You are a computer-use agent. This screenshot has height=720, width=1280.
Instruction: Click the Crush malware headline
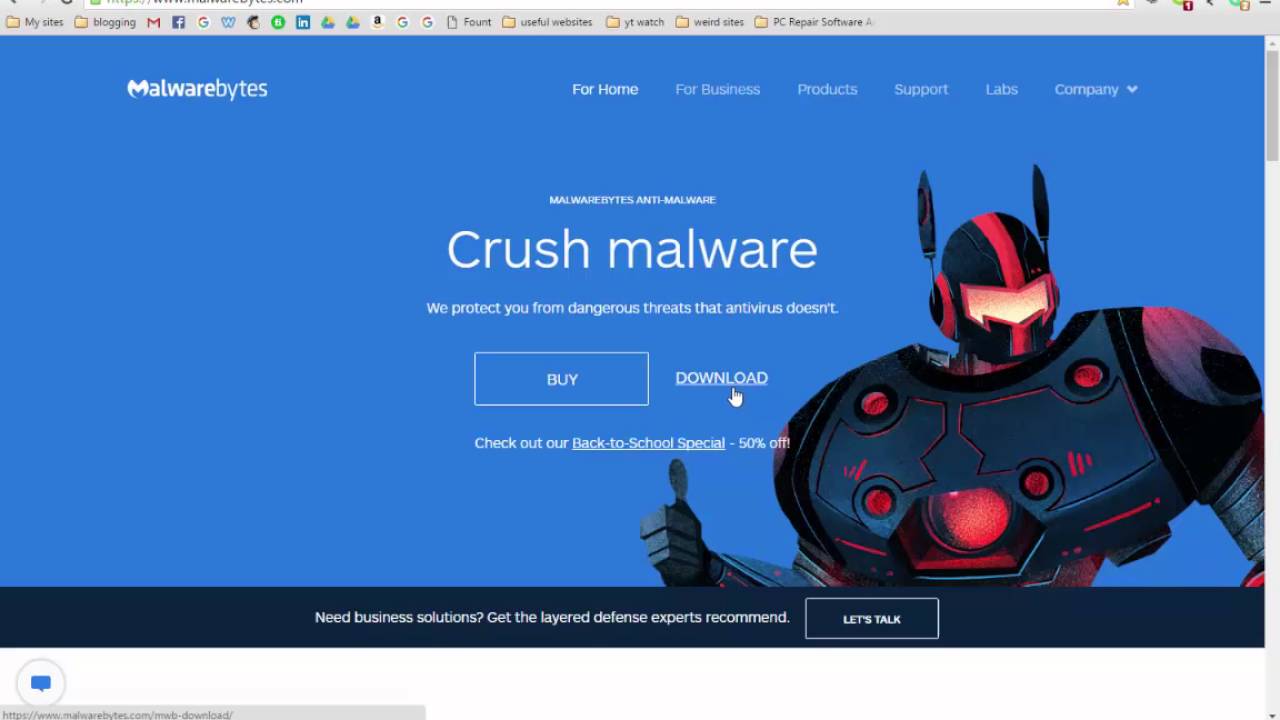tap(632, 249)
